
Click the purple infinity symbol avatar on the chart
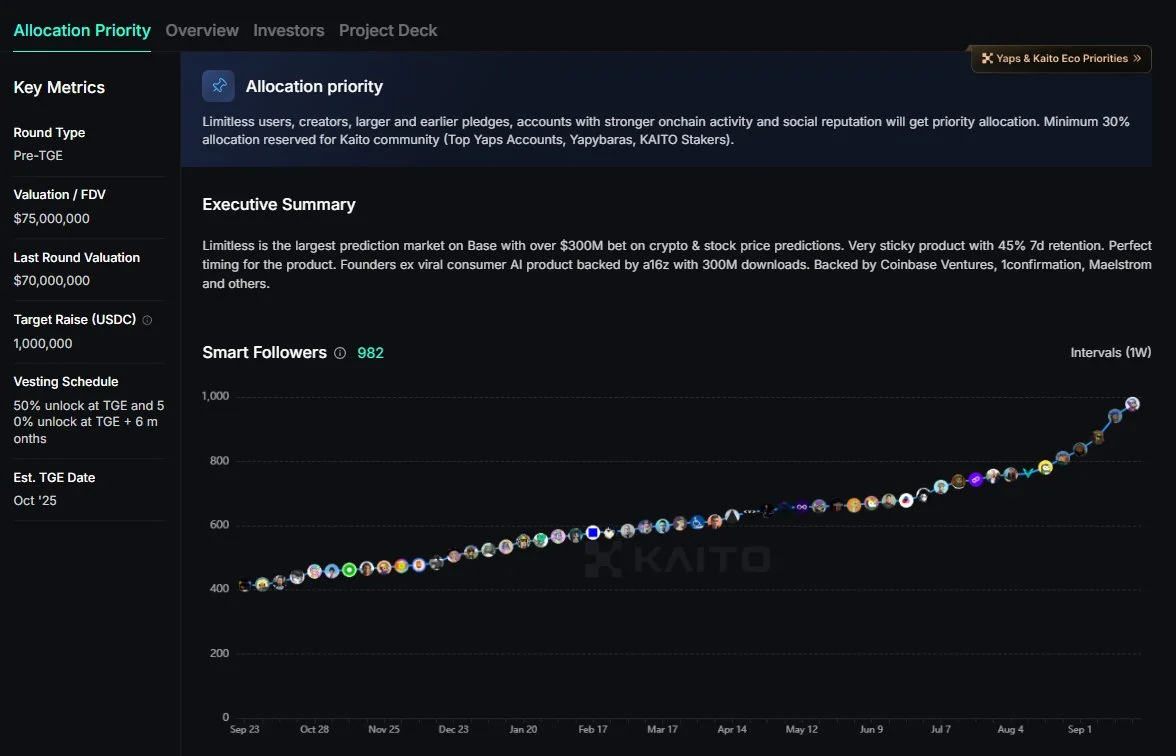(x=801, y=508)
